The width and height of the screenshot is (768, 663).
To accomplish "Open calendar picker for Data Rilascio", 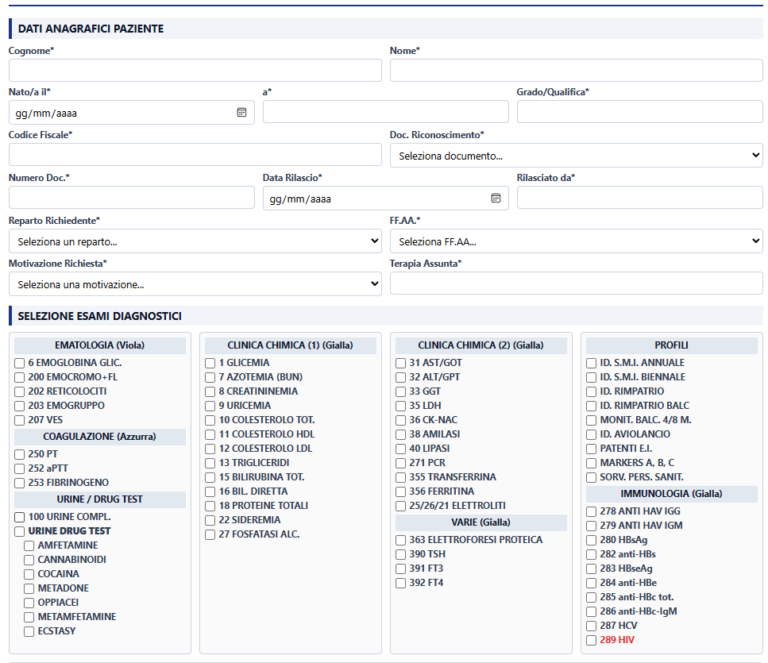I will [496, 198].
